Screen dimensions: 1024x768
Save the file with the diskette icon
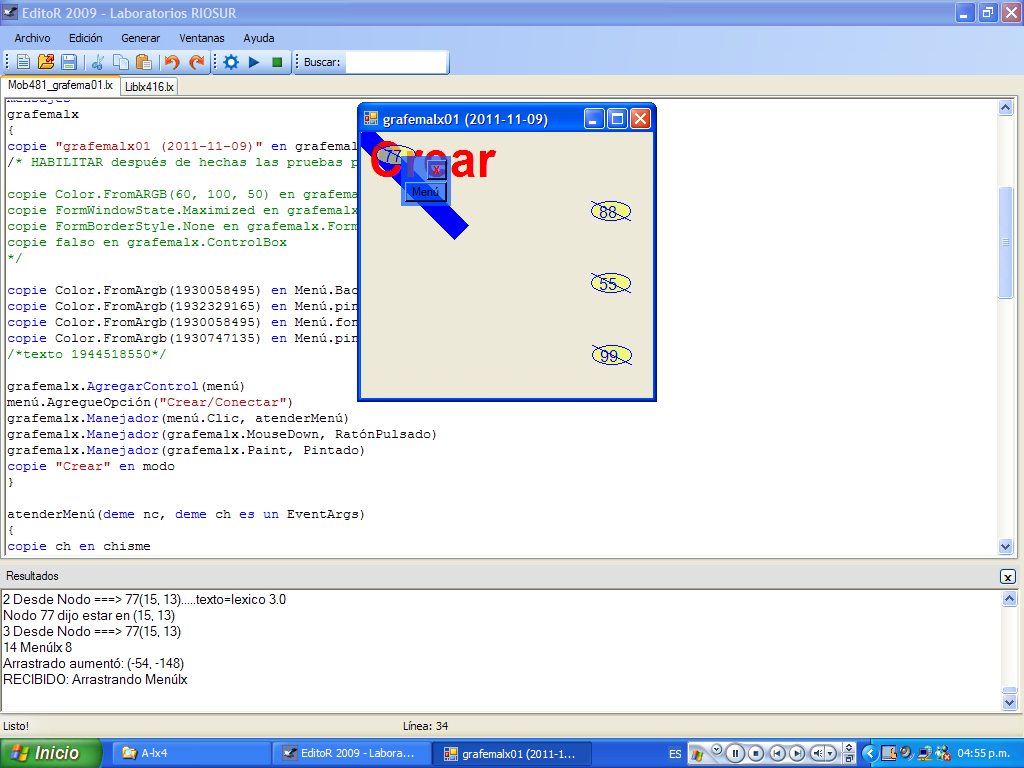(69, 62)
